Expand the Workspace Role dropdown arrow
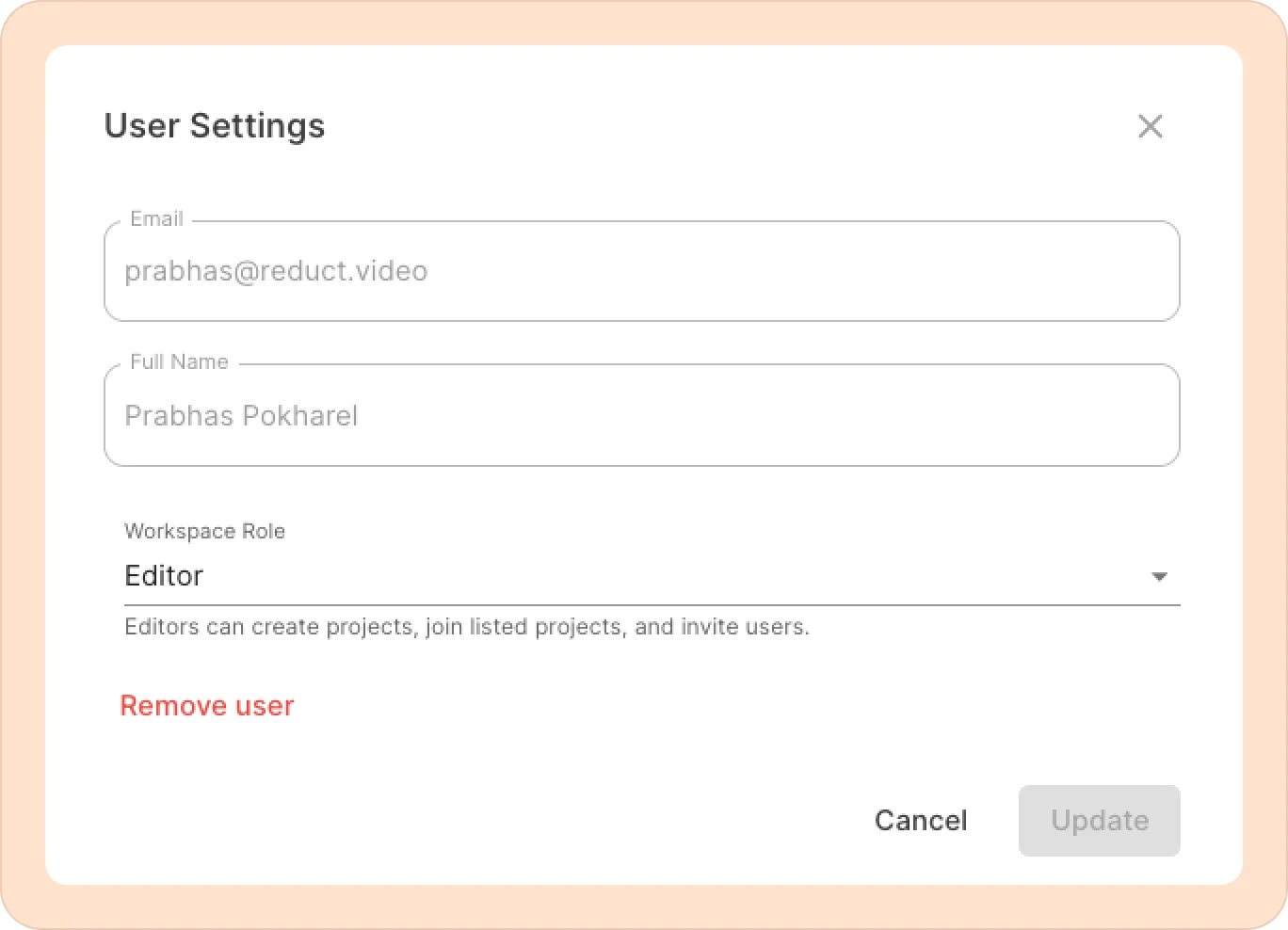The width and height of the screenshot is (1288, 930). (x=1159, y=576)
